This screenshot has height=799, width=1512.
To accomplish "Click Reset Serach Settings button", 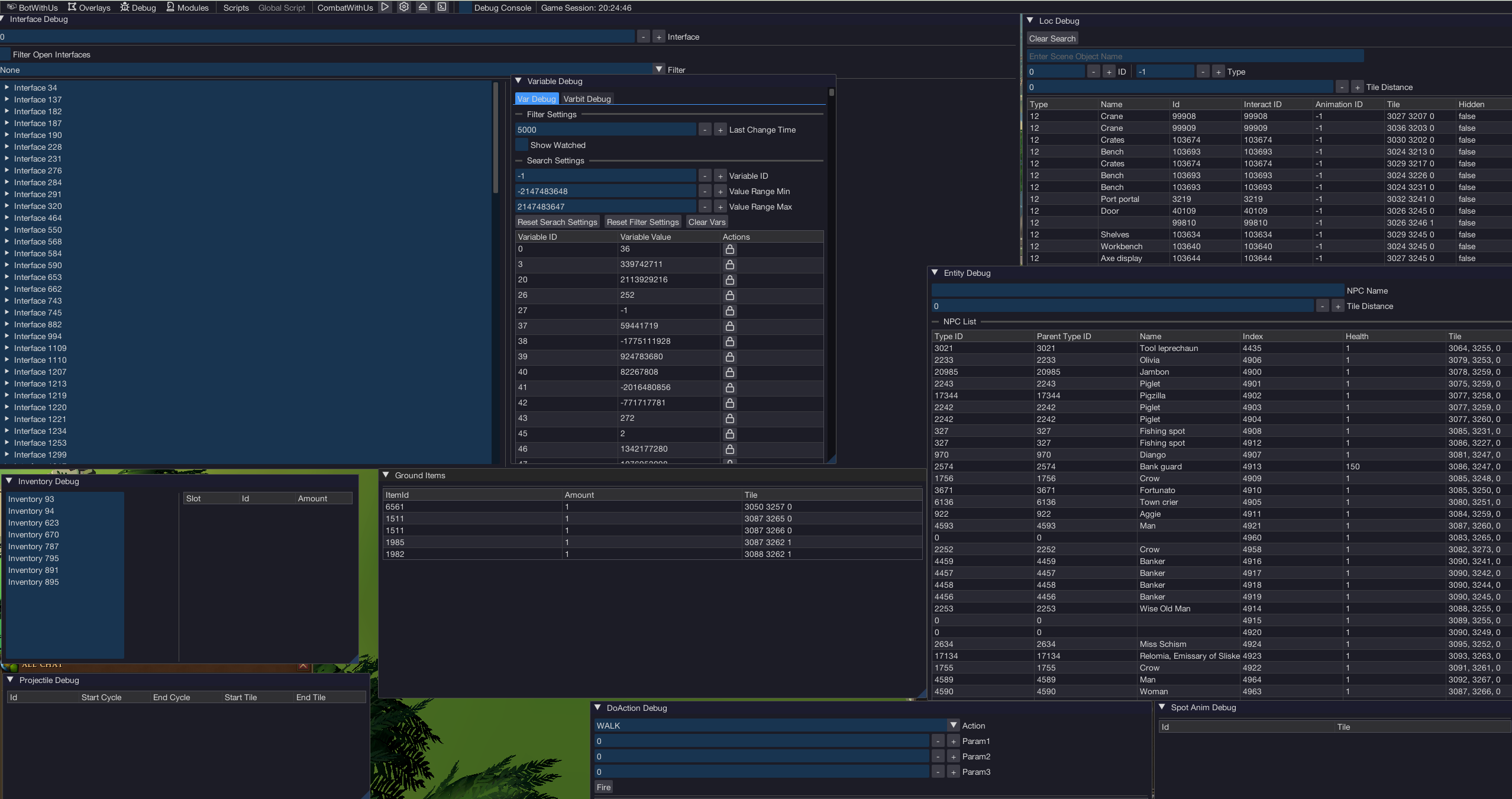I will pos(557,222).
